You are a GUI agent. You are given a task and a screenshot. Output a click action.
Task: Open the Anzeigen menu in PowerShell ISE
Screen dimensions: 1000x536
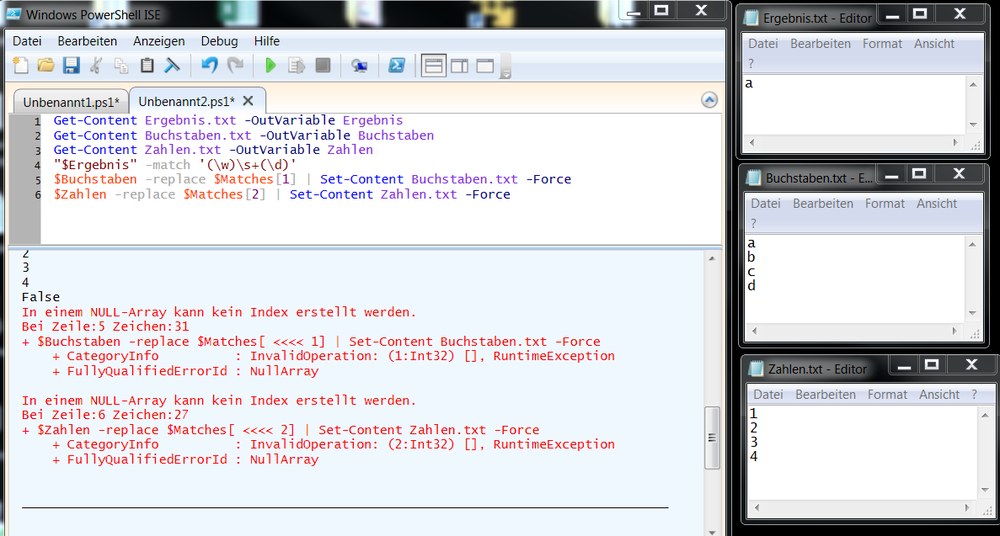coord(158,41)
